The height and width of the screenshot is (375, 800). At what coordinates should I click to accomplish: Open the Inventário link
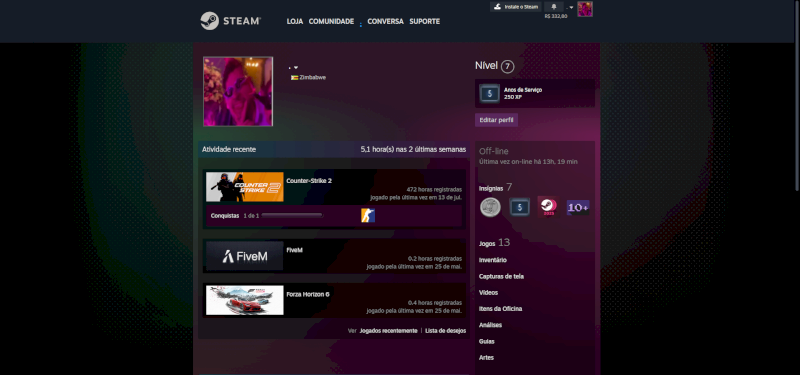coord(493,260)
